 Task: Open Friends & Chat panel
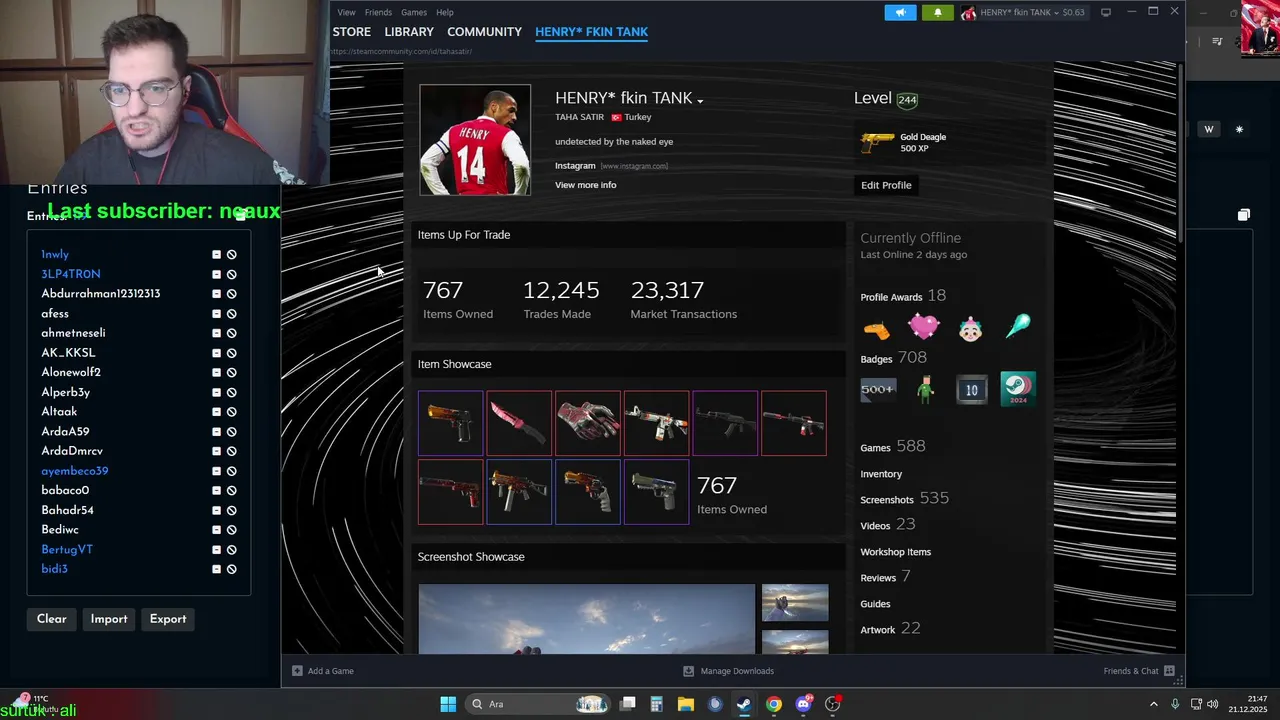click(x=1139, y=671)
